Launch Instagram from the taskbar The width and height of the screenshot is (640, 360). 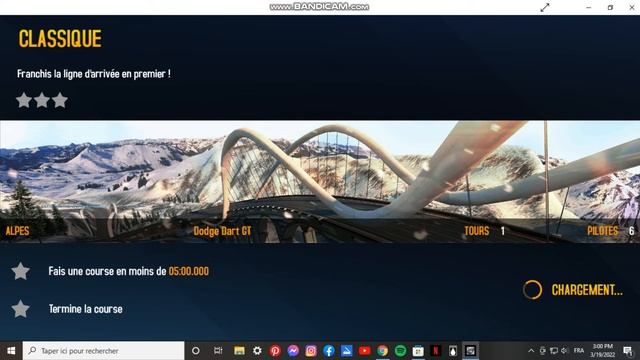(x=311, y=351)
